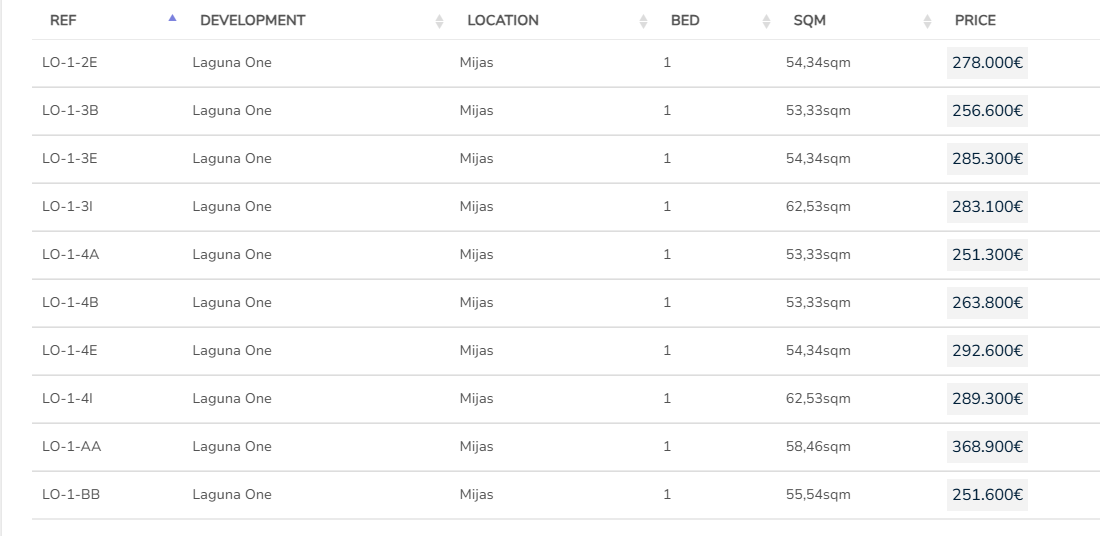Click the 283.100€ price badge

tap(987, 207)
